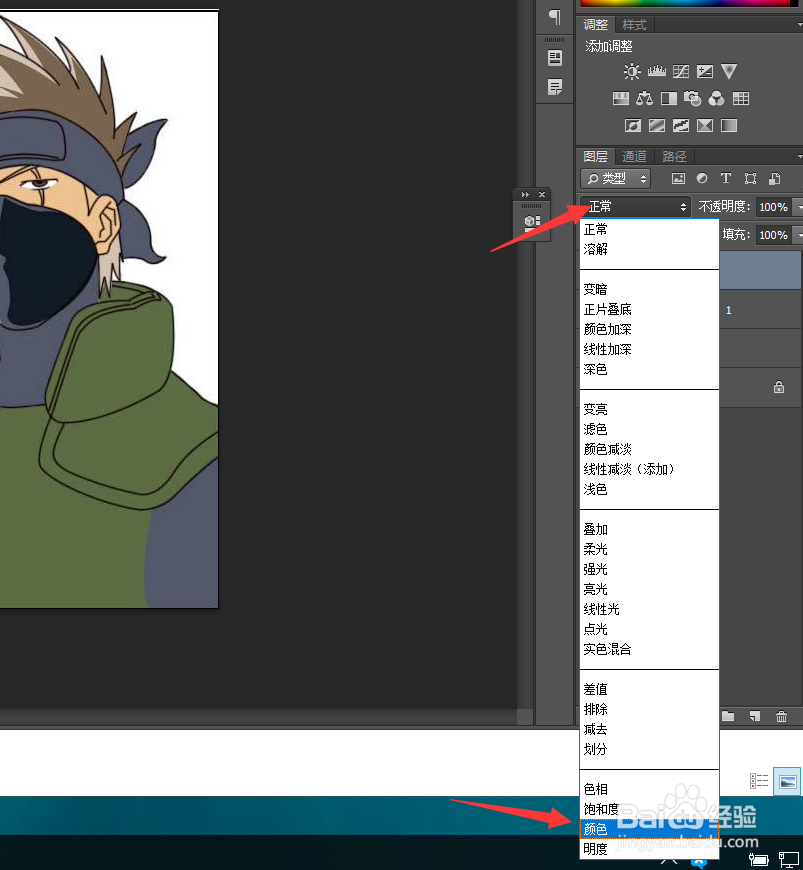
Task: Choose 线性加深 blend mode
Action: click(x=649, y=350)
